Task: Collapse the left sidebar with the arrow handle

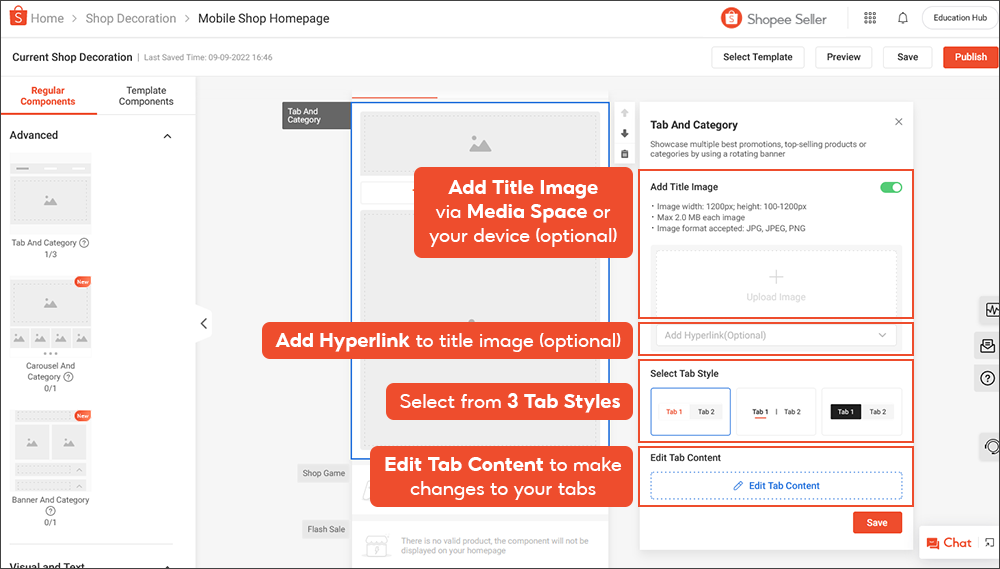Action: [203, 323]
